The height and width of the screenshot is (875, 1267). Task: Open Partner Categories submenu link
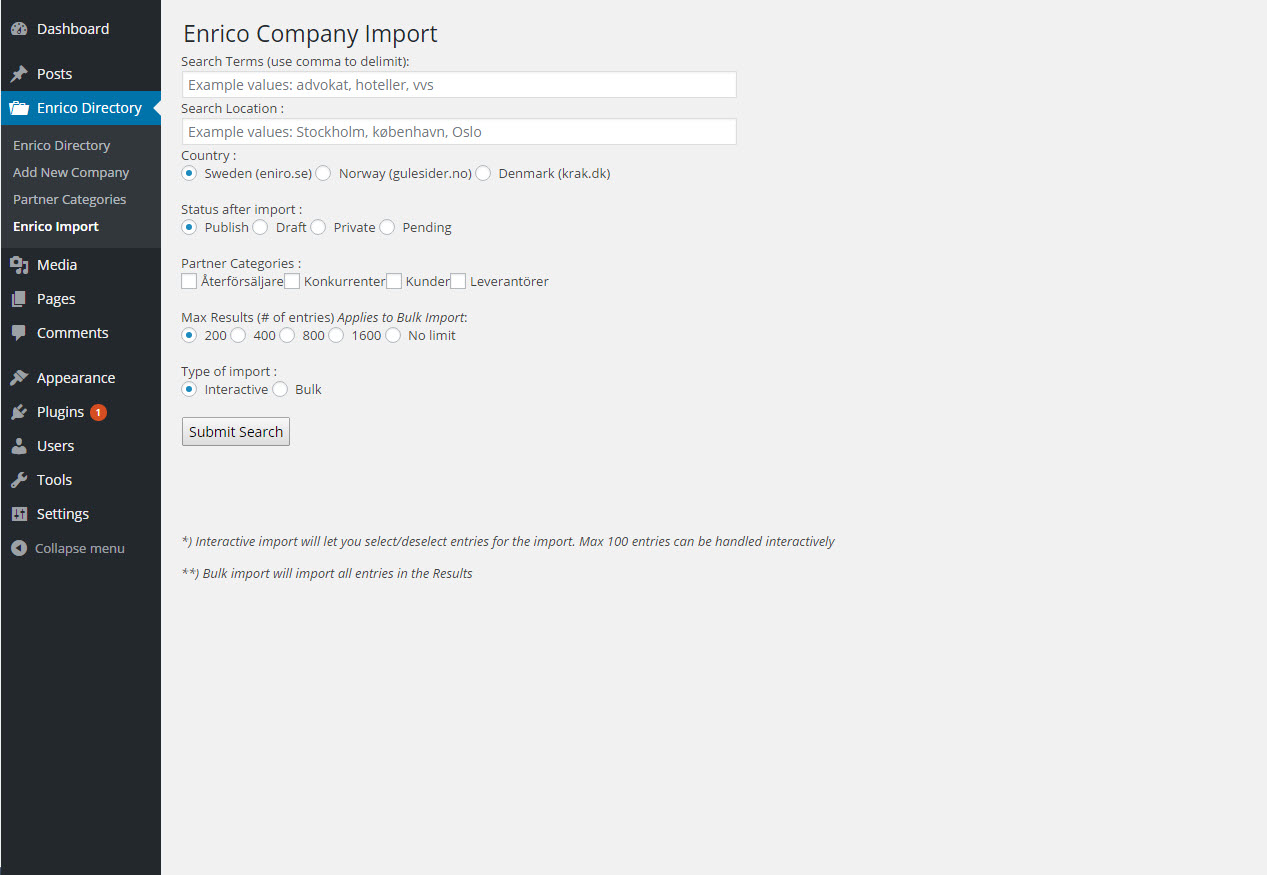pyautogui.click(x=70, y=199)
